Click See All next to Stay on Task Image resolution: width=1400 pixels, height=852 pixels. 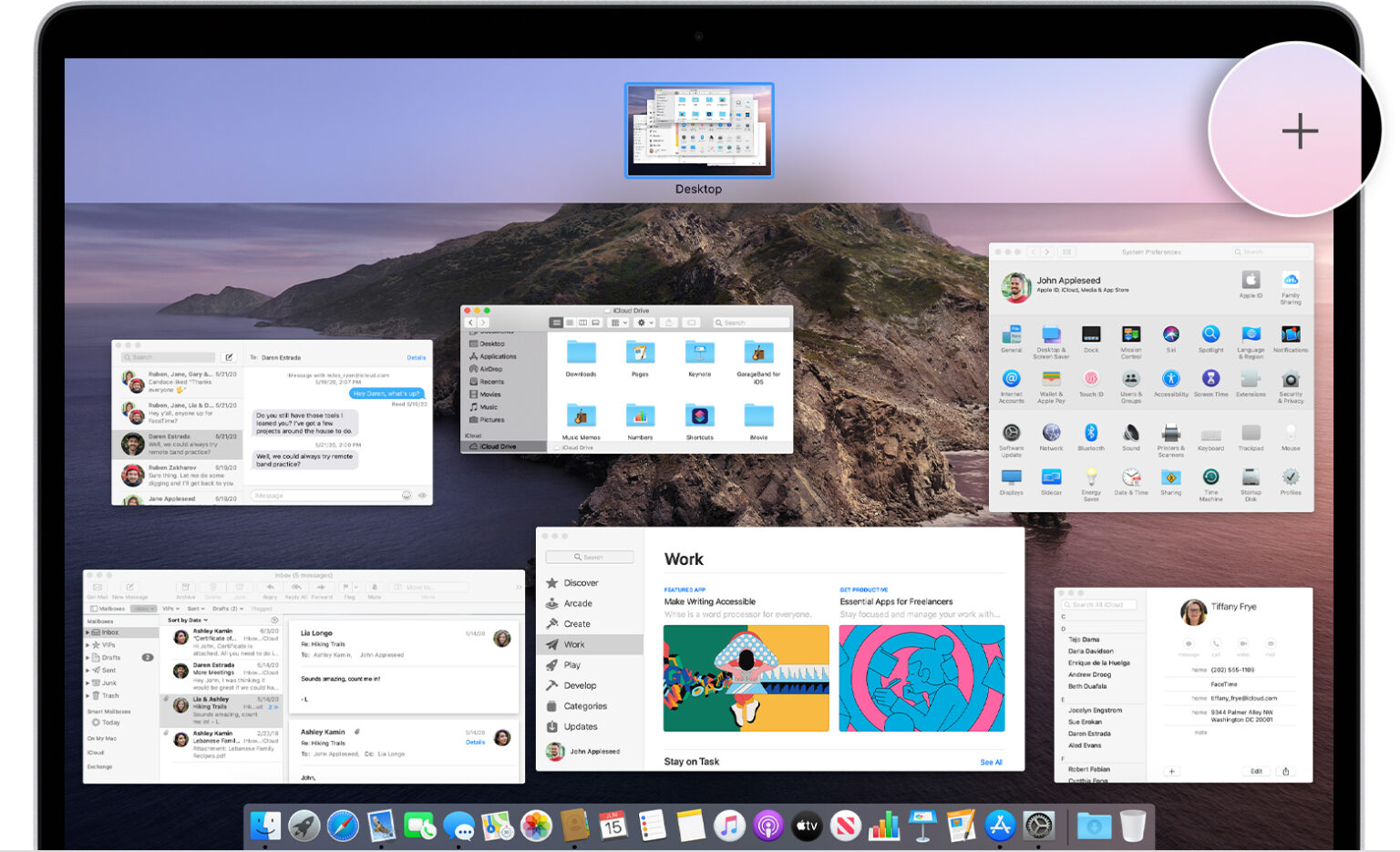click(991, 762)
